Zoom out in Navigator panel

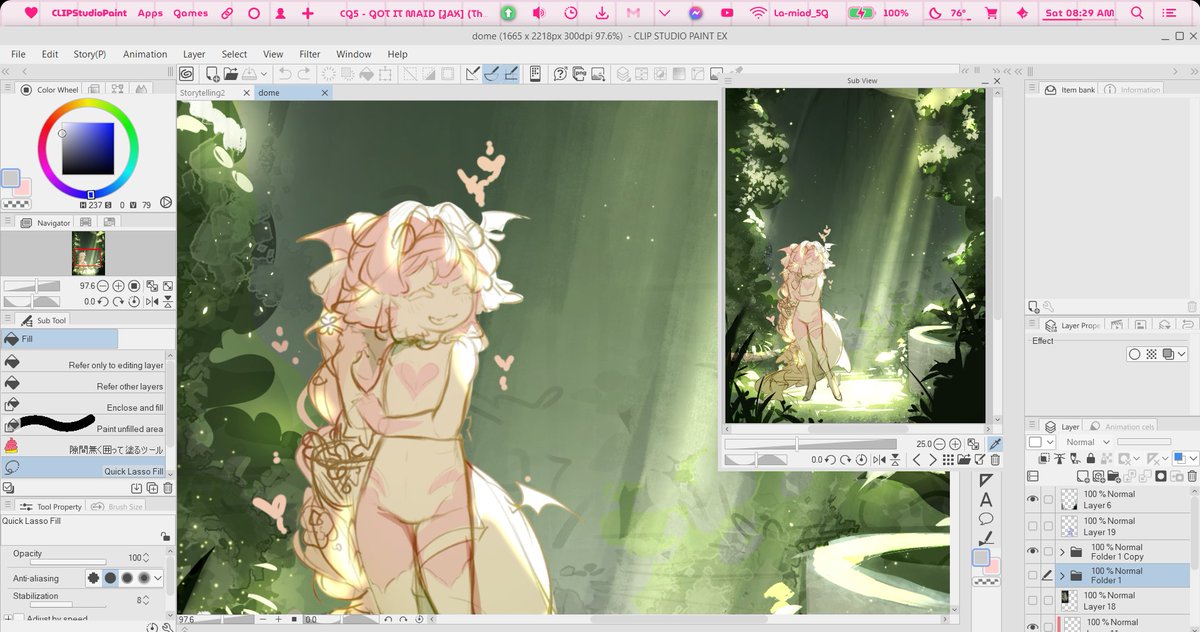[x=101, y=286]
